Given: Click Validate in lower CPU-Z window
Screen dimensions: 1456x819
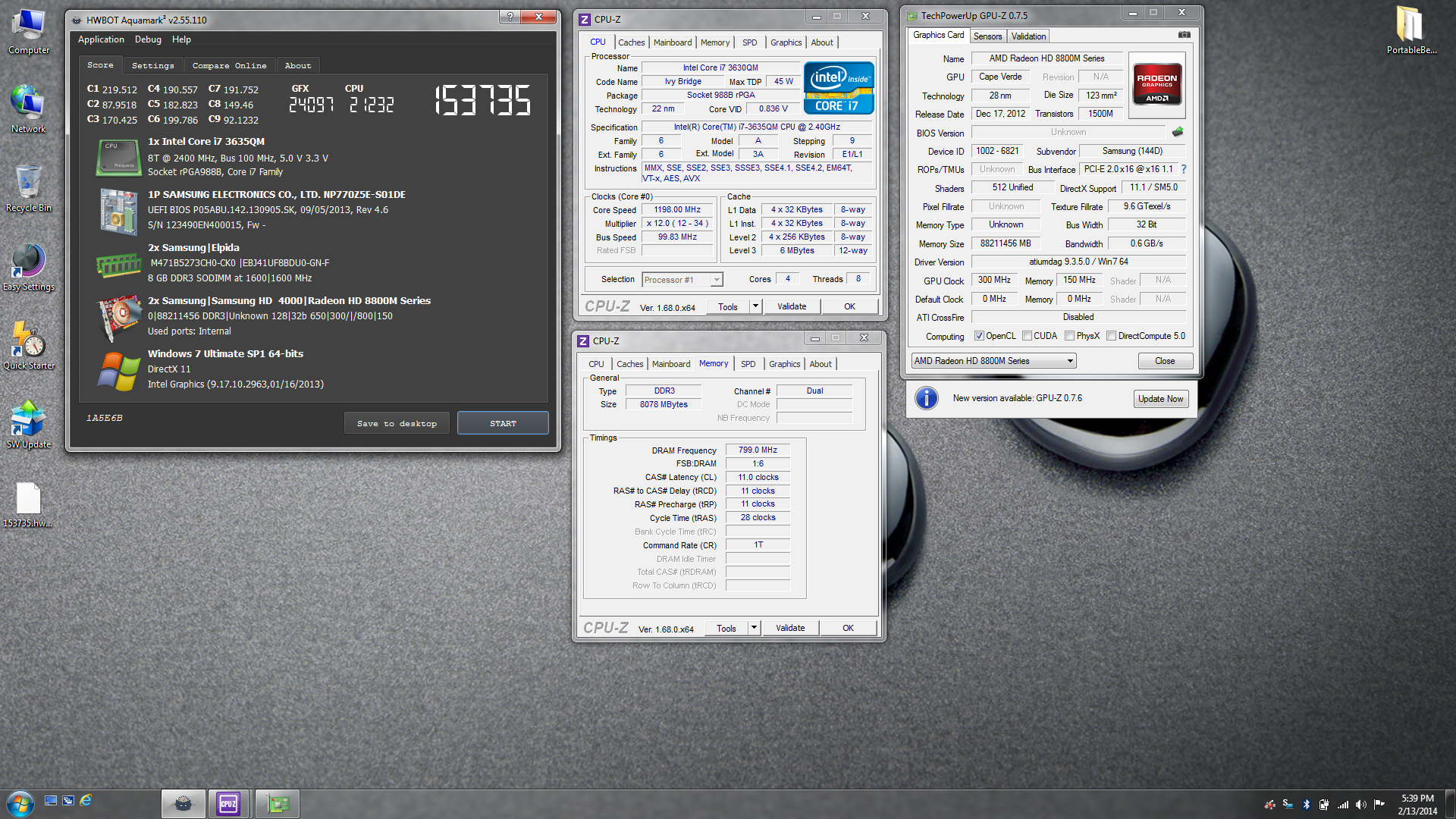Looking at the screenshot, I should tap(790, 628).
